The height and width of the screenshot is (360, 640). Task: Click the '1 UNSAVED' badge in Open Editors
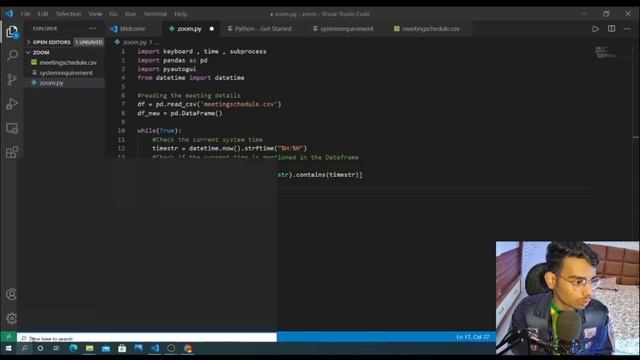click(89, 42)
